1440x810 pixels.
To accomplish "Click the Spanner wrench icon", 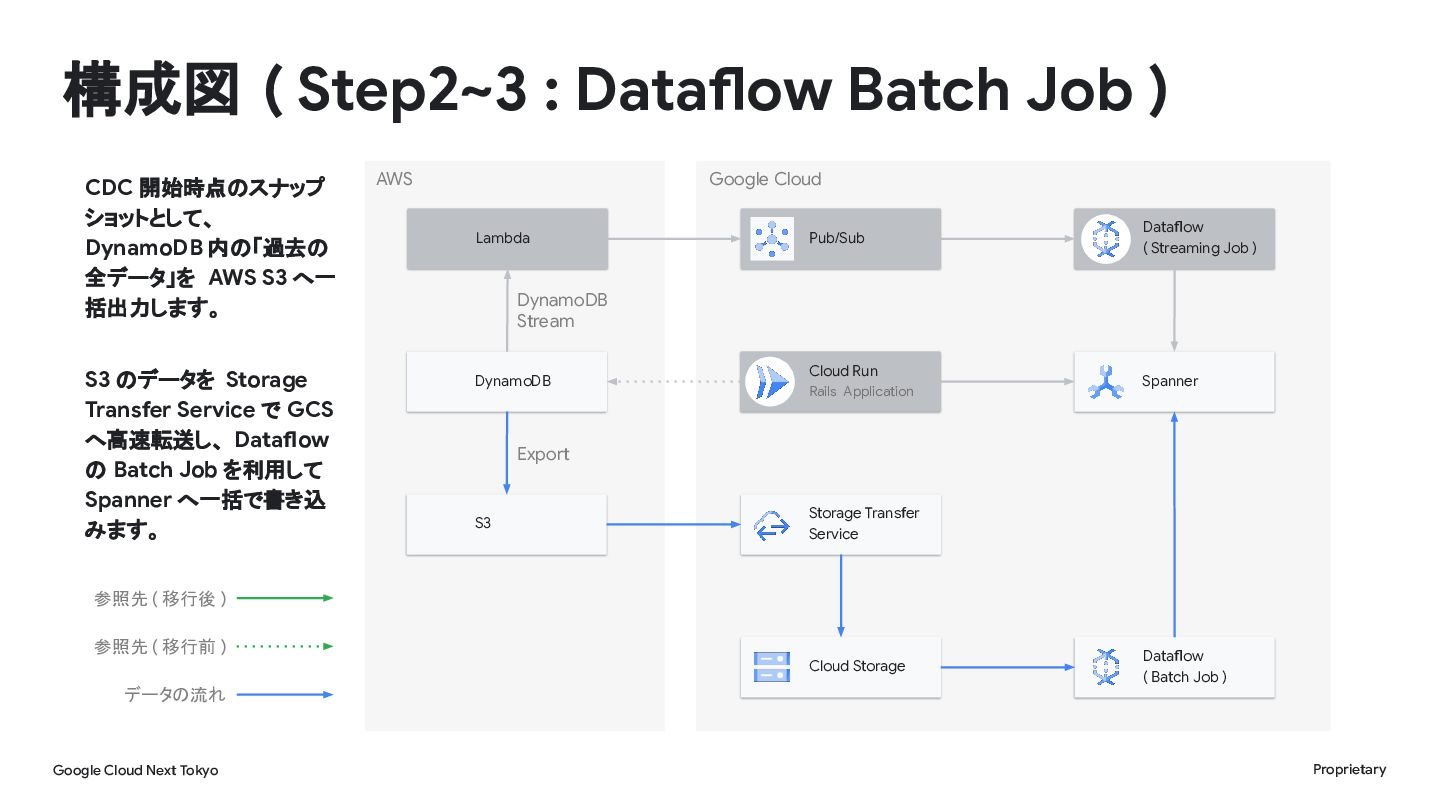I will tap(1105, 381).
